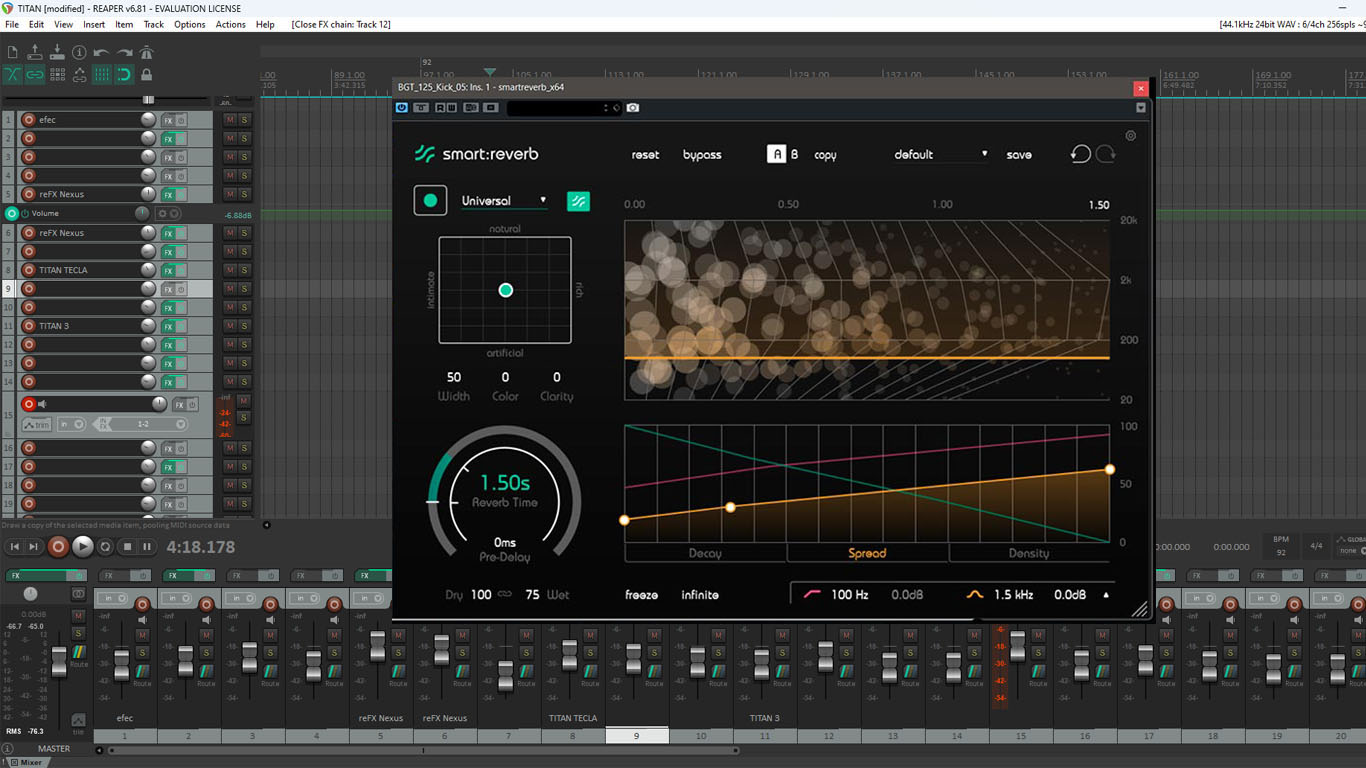Open the Track menu
This screenshot has height=768, width=1366.
click(x=154, y=24)
